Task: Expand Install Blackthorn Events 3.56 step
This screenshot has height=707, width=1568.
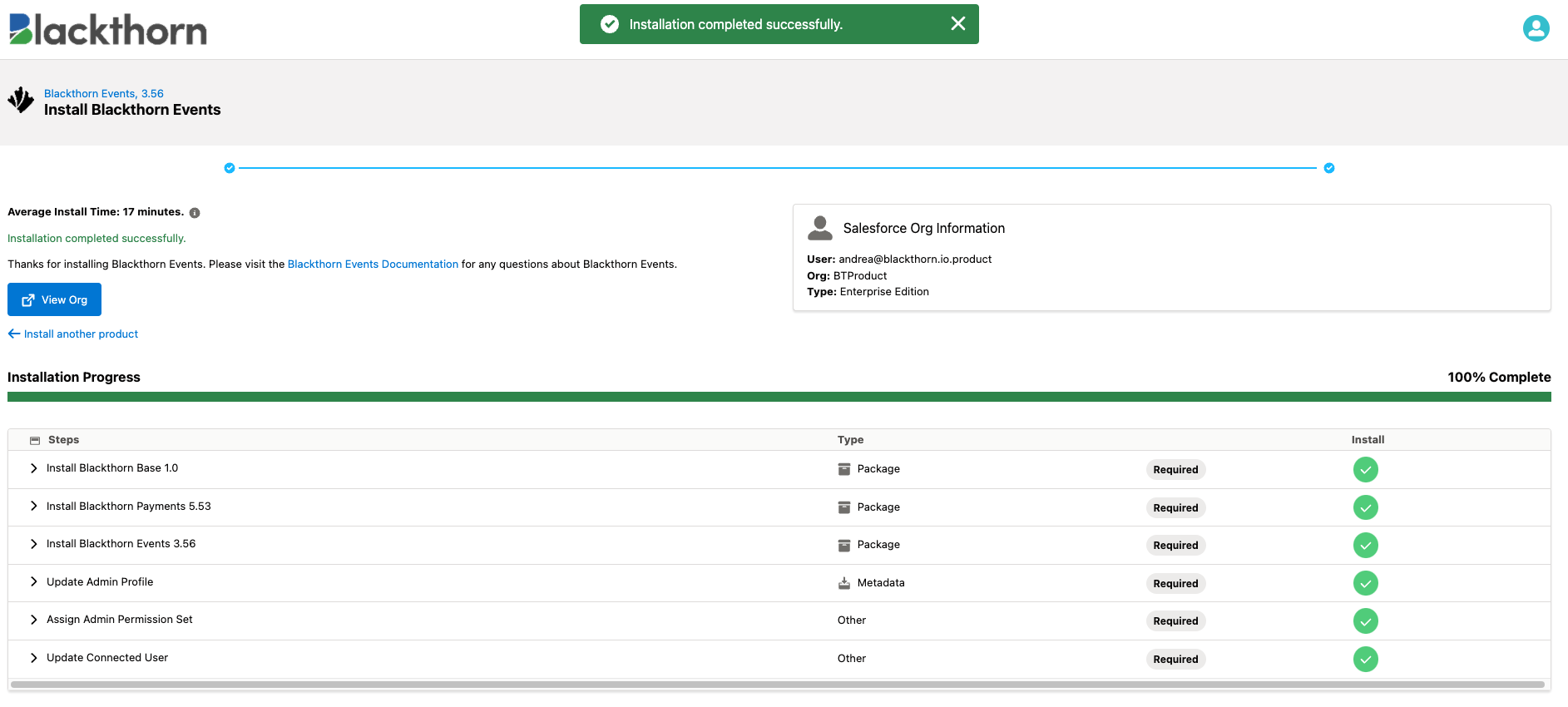Action: coord(34,544)
